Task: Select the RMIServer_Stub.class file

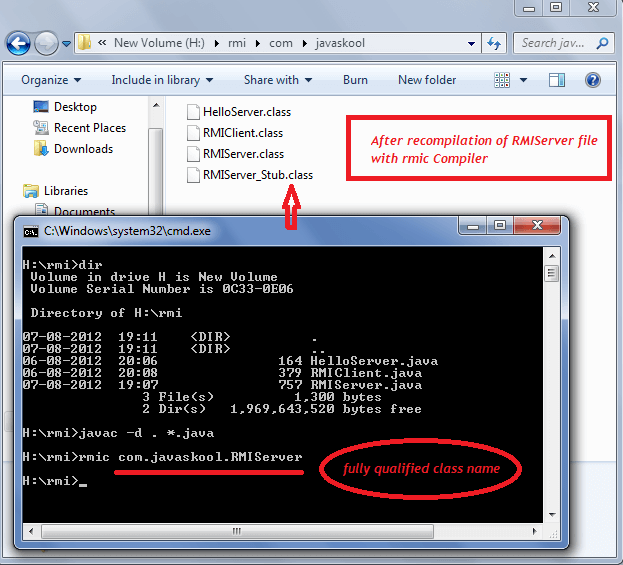Action: pos(257,175)
